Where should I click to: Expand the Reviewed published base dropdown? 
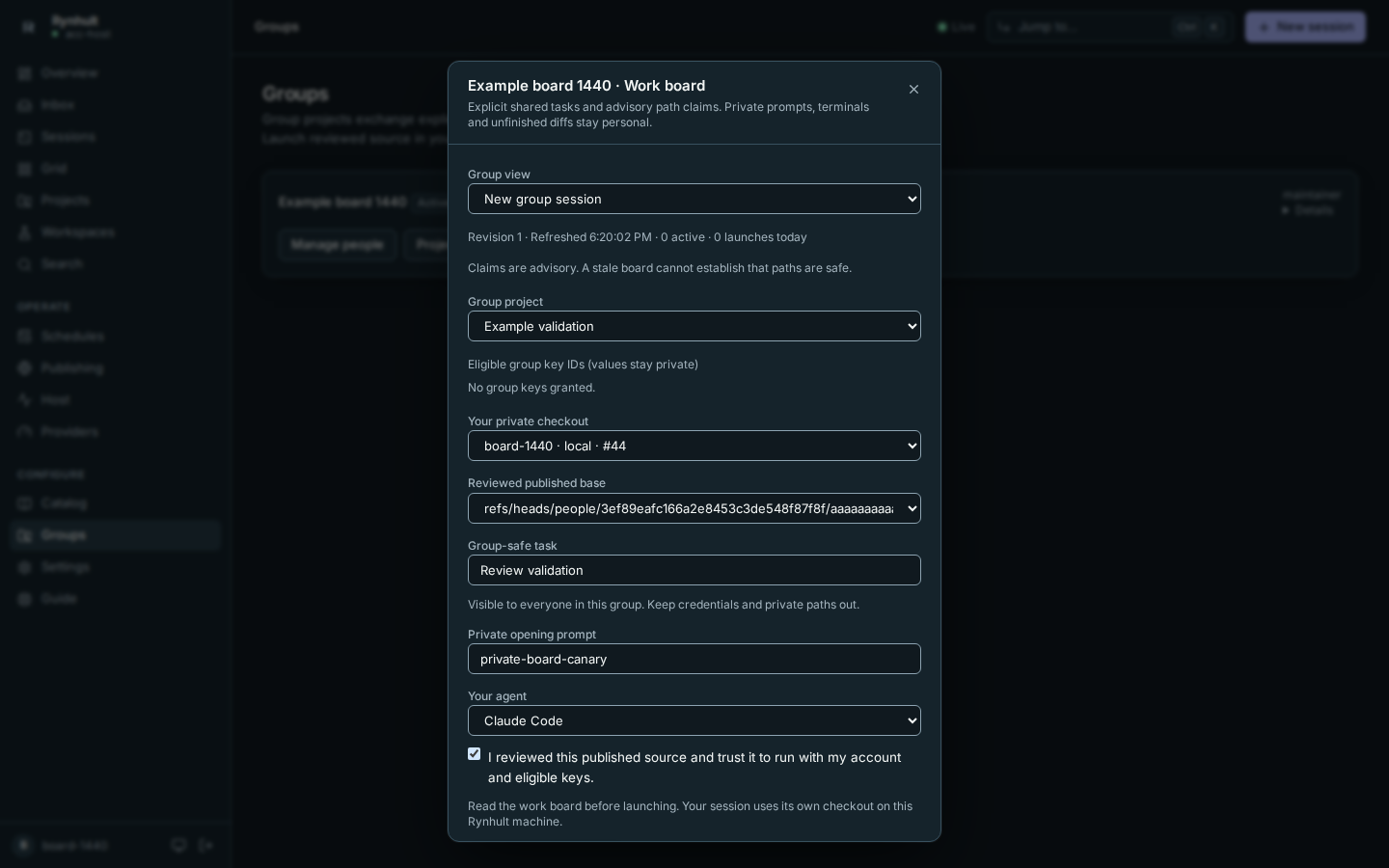[694, 508]
